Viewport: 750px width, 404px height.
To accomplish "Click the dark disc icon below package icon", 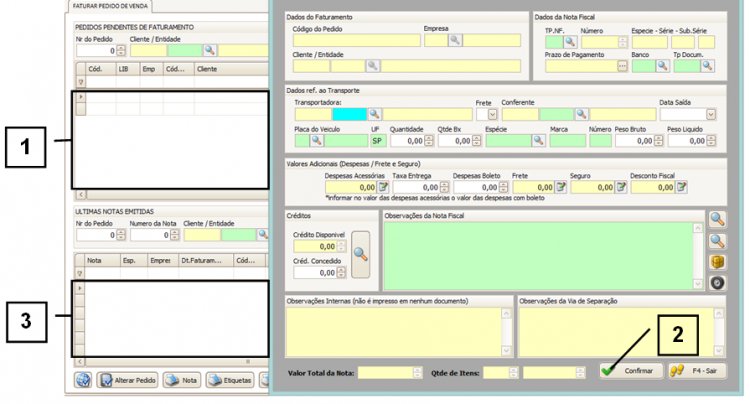I will [716, 282].
